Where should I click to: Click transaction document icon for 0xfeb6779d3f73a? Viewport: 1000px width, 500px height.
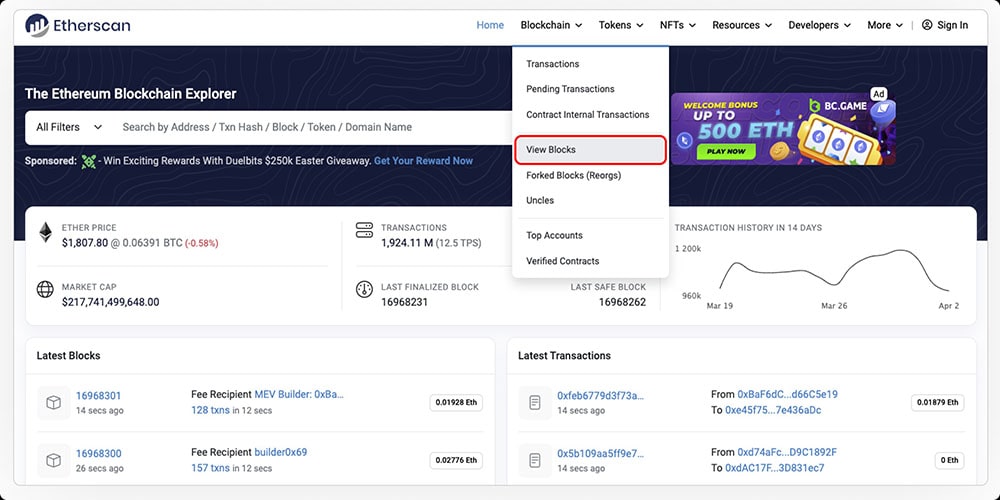click(x=536, y=402)
